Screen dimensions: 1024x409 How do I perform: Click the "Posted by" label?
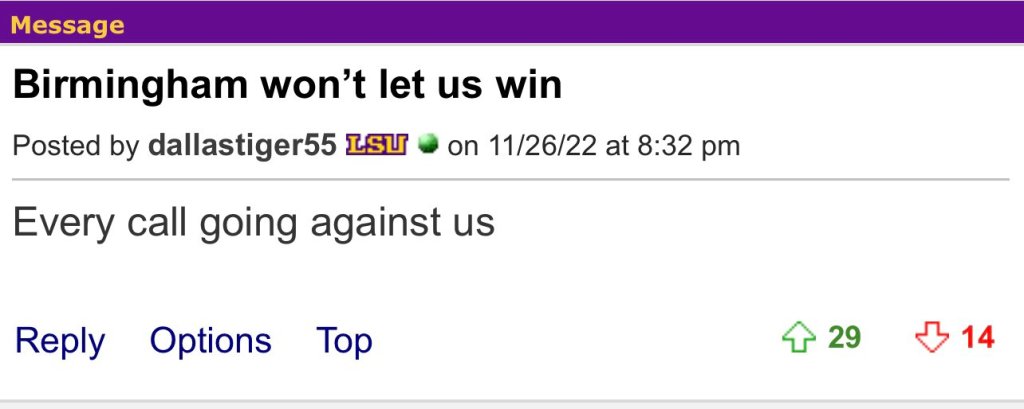coord(75,146)
